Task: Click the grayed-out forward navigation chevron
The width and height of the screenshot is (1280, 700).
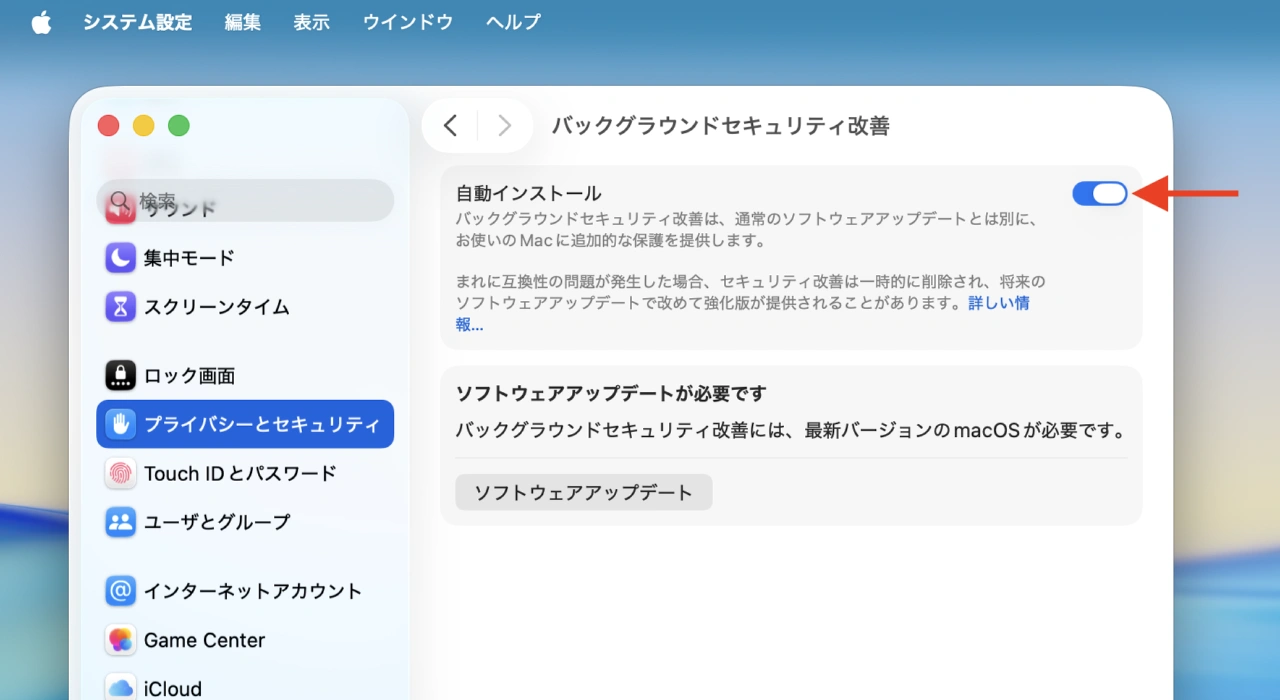Action: coord(504,125)
